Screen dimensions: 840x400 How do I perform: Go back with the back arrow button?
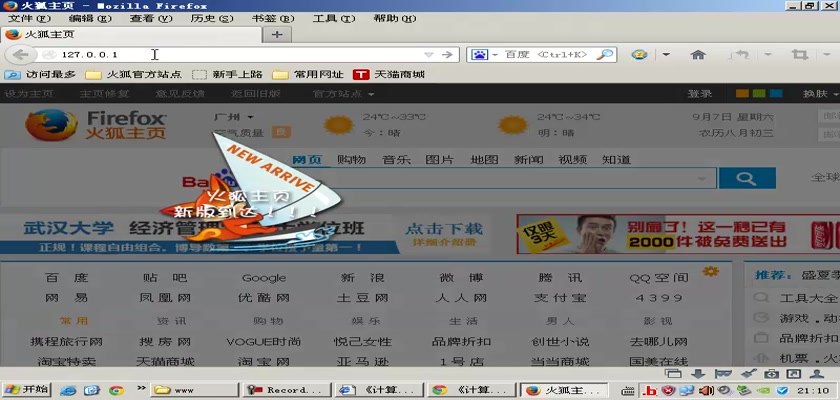coord(20,55)
